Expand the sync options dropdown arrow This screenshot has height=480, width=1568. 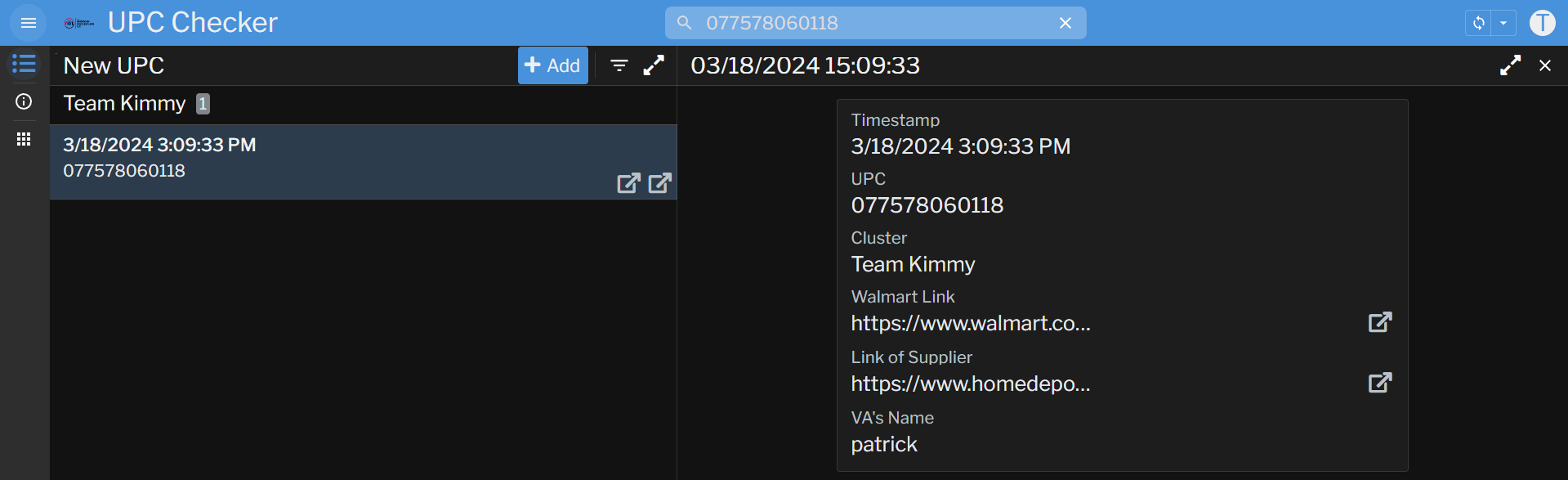tap(1503, 23)
